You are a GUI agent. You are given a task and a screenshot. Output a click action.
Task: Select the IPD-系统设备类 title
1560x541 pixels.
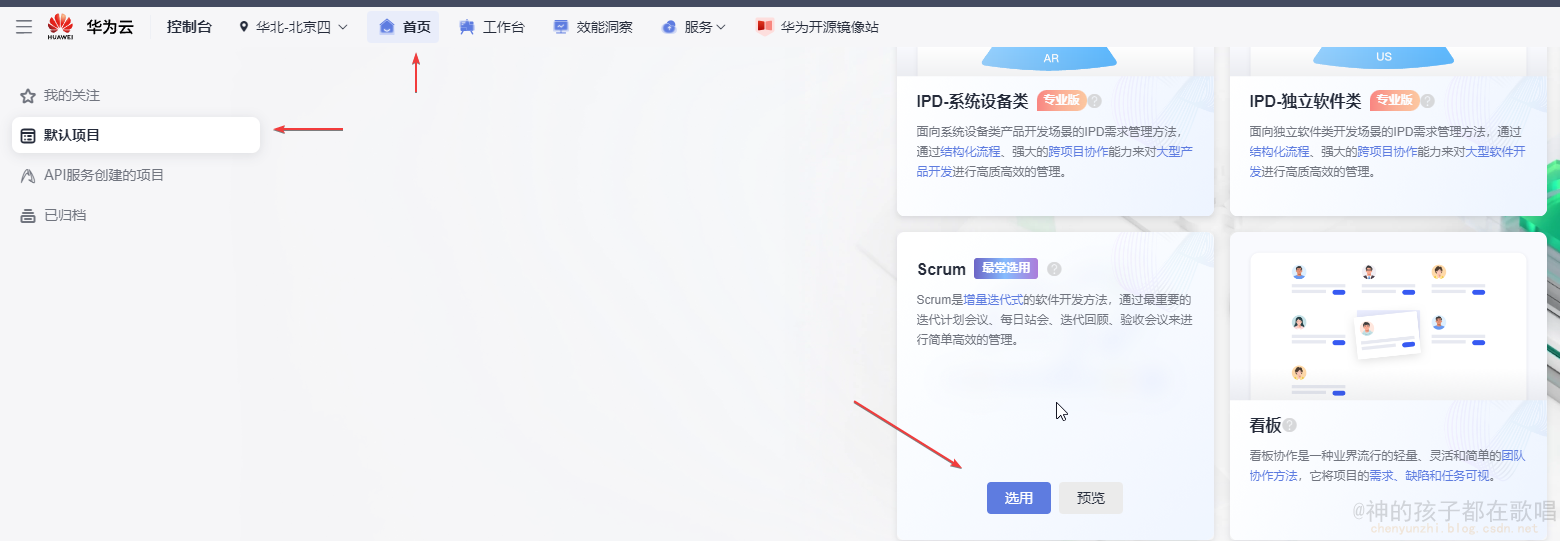click(972, 101)
